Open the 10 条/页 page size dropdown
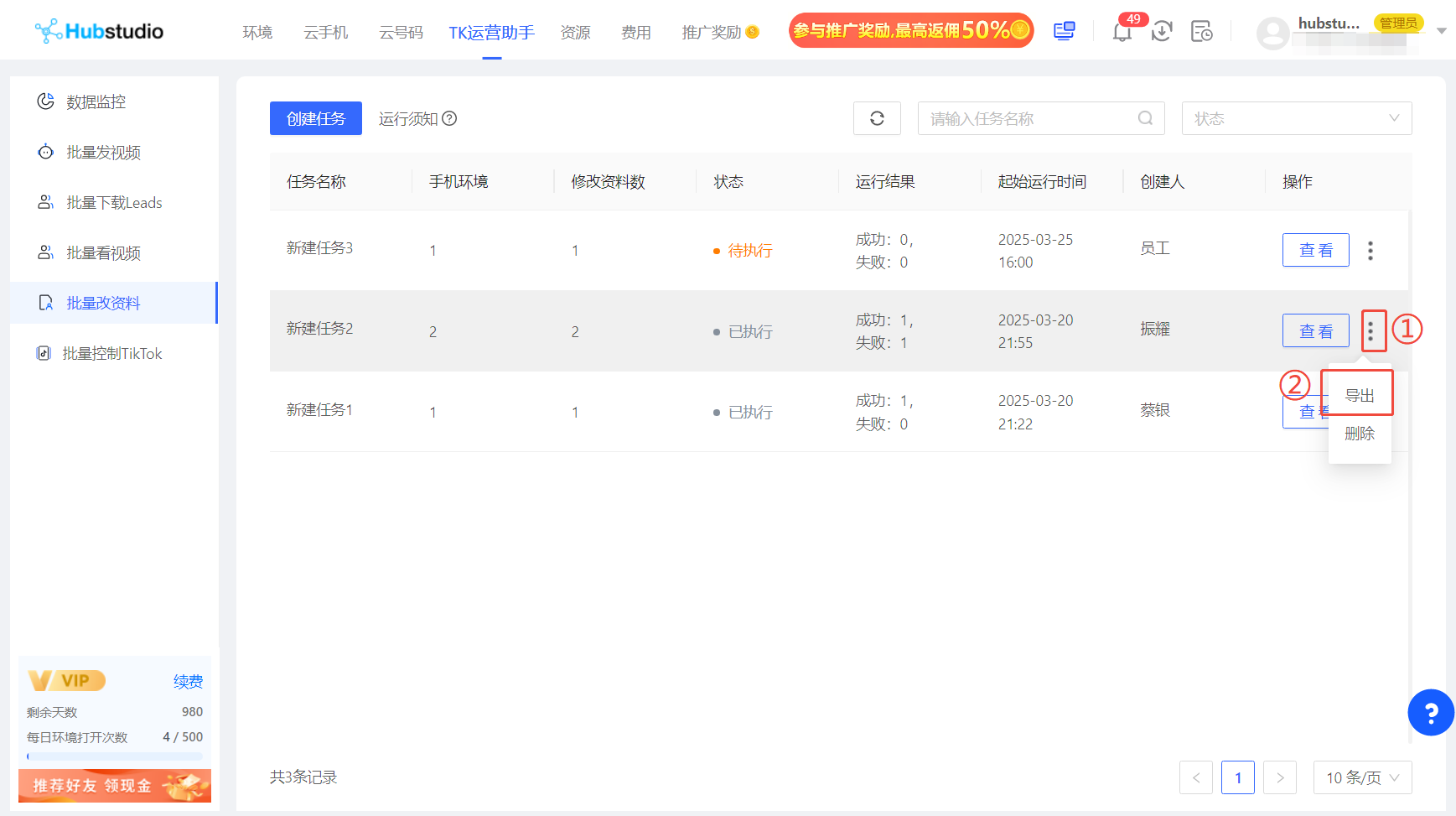 point(1362,777)
